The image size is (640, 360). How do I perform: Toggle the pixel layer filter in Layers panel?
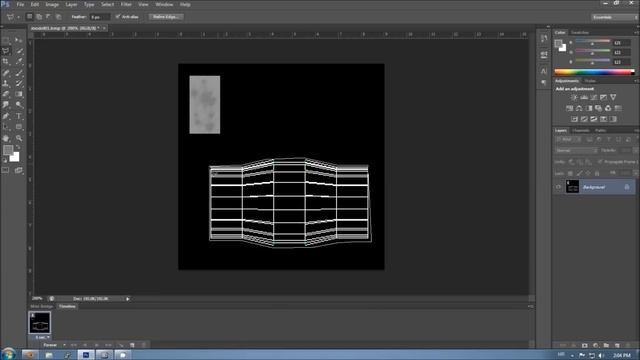pos(589,140)
